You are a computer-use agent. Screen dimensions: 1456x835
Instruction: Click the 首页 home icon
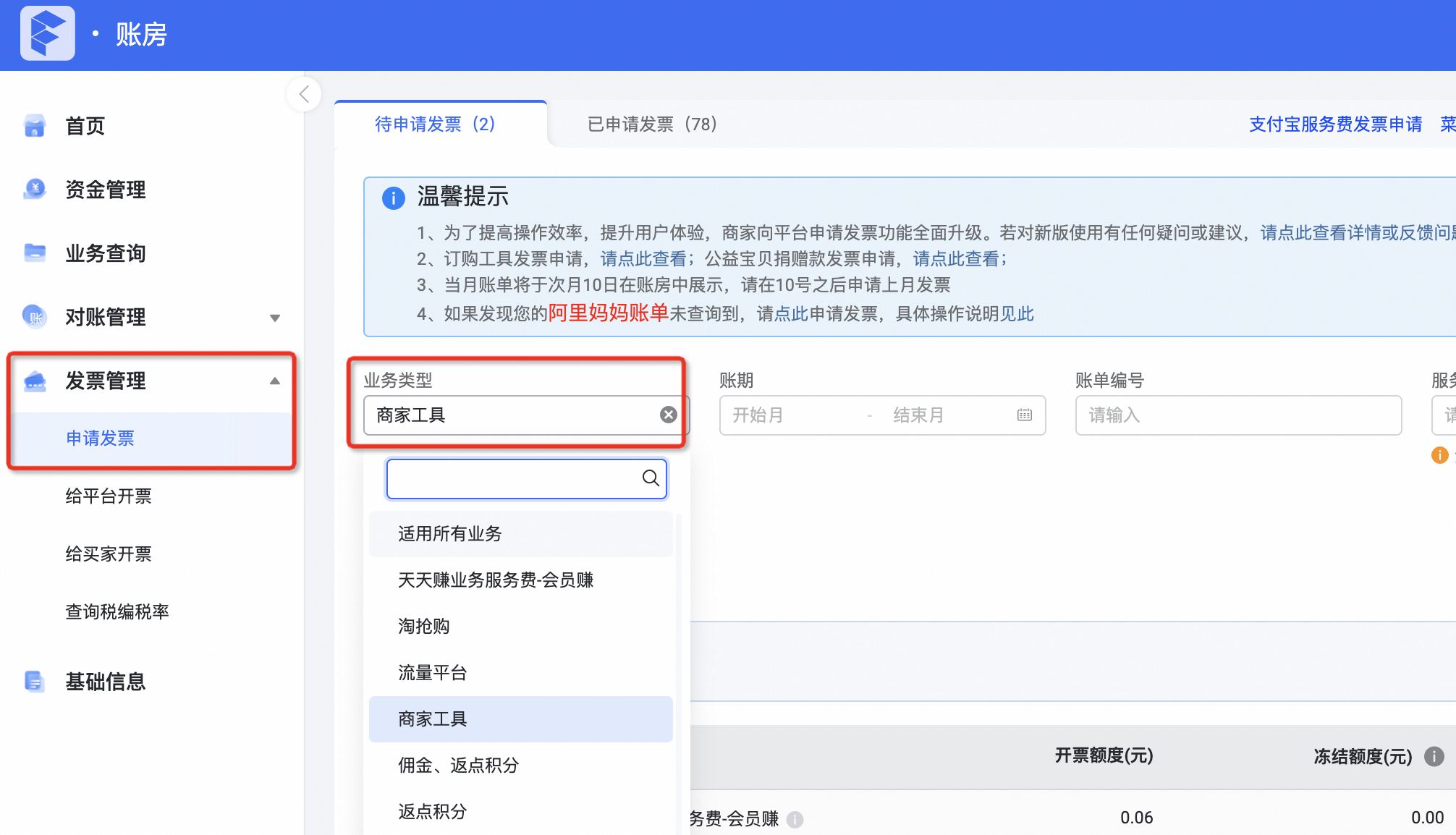tap(35, 126)
